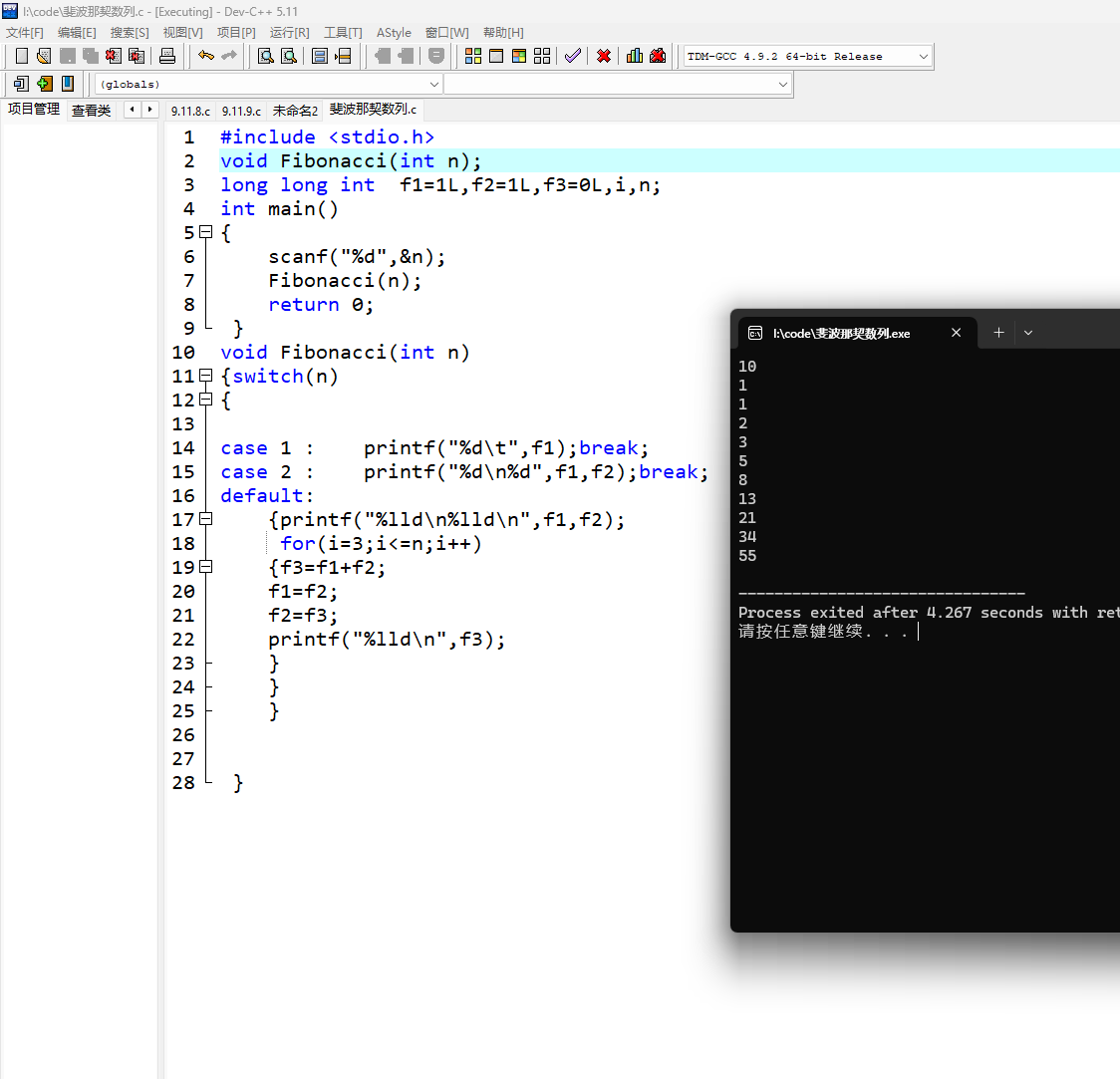This screenshot has height=1079, width=1120.
Task: Collapse the code fold at line 12
Action: click(205, 400)
